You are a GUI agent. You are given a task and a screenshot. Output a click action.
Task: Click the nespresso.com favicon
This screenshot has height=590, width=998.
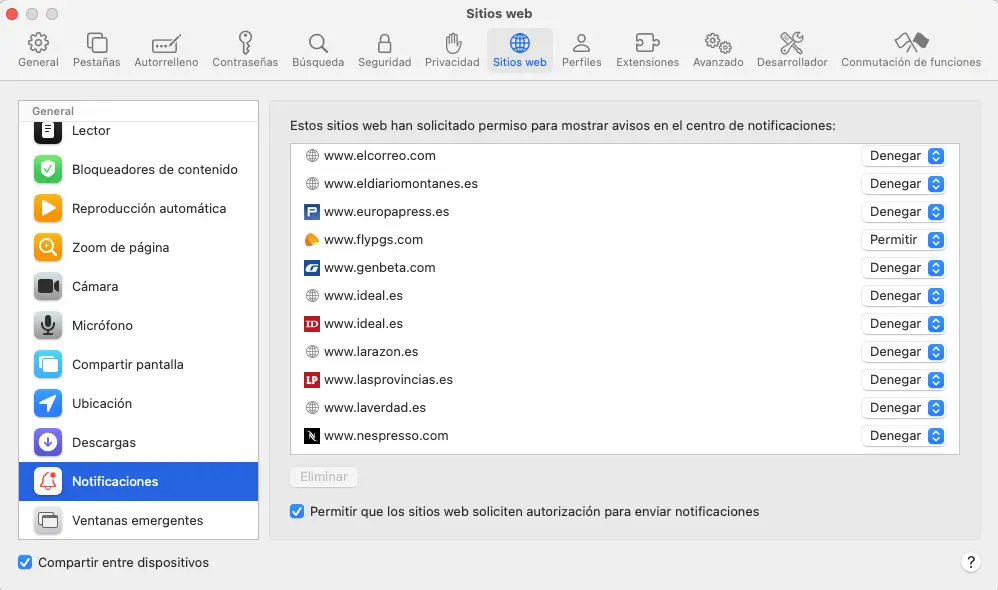tap(312, 436)
